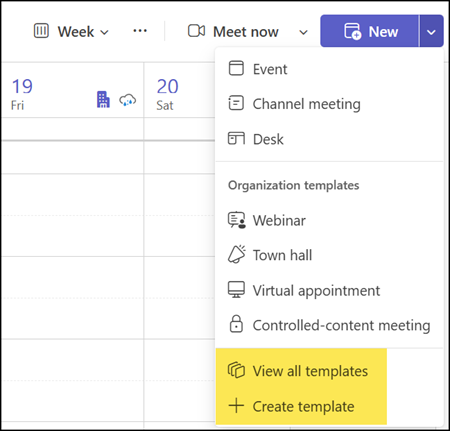
Task: Expand the Meet now dropdown chevron
Action: pos(303,32)
